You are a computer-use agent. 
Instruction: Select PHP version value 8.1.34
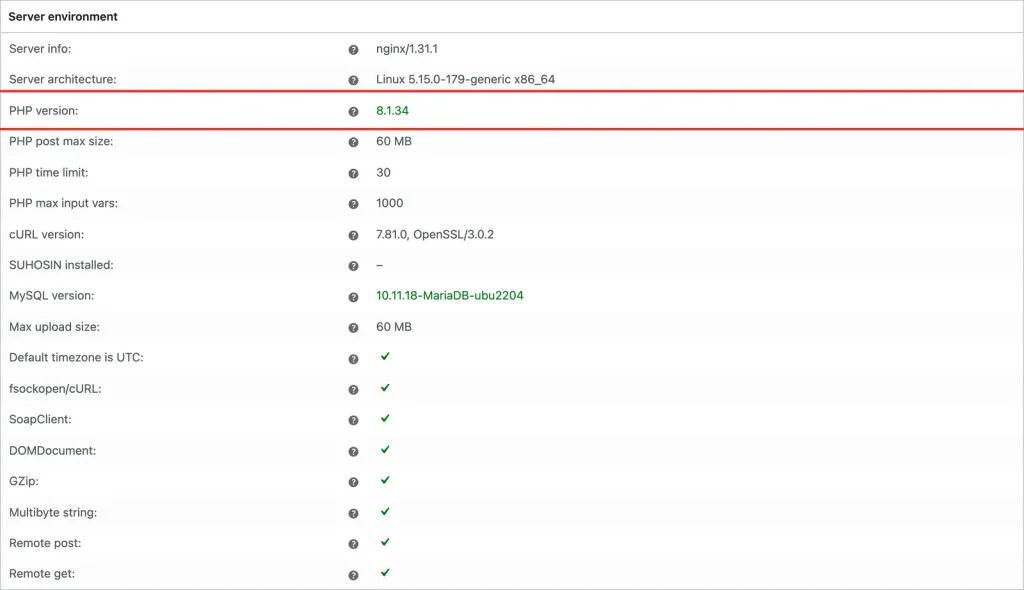coord(392,111)
